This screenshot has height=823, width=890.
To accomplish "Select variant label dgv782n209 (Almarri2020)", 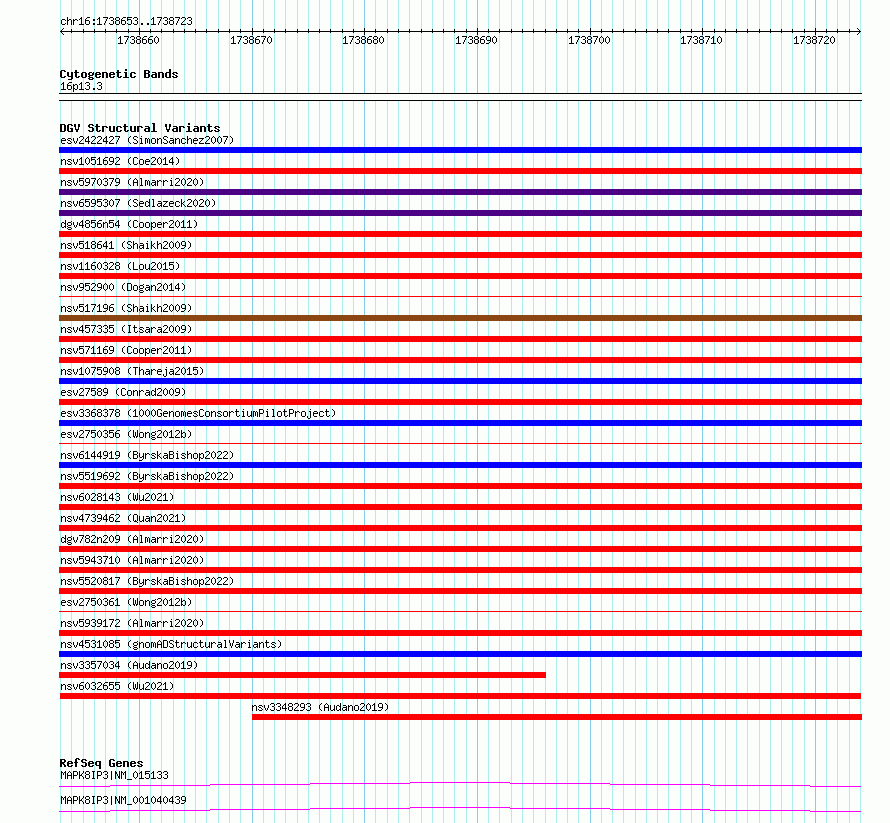I will click(132, 539).
